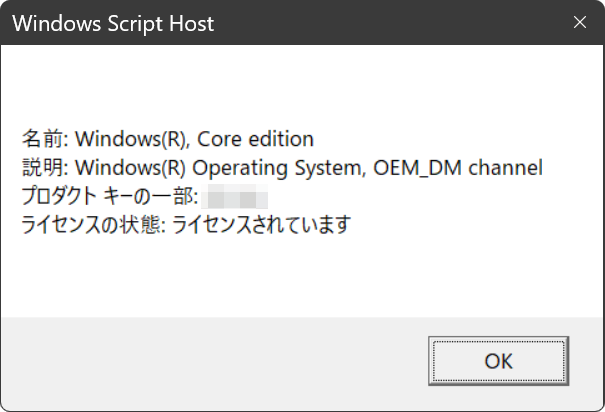Click the blank white area above the text
Screen dimensions: 605x412
(300, 85)
